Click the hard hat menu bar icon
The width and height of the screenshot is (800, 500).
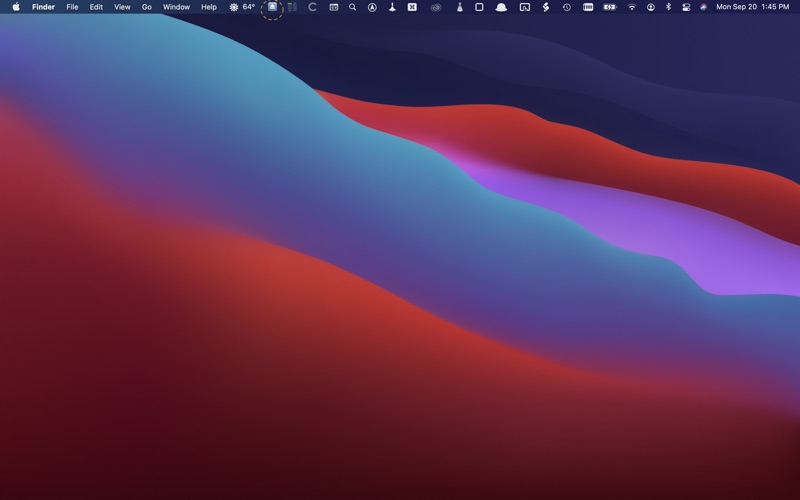coord(501,7)
